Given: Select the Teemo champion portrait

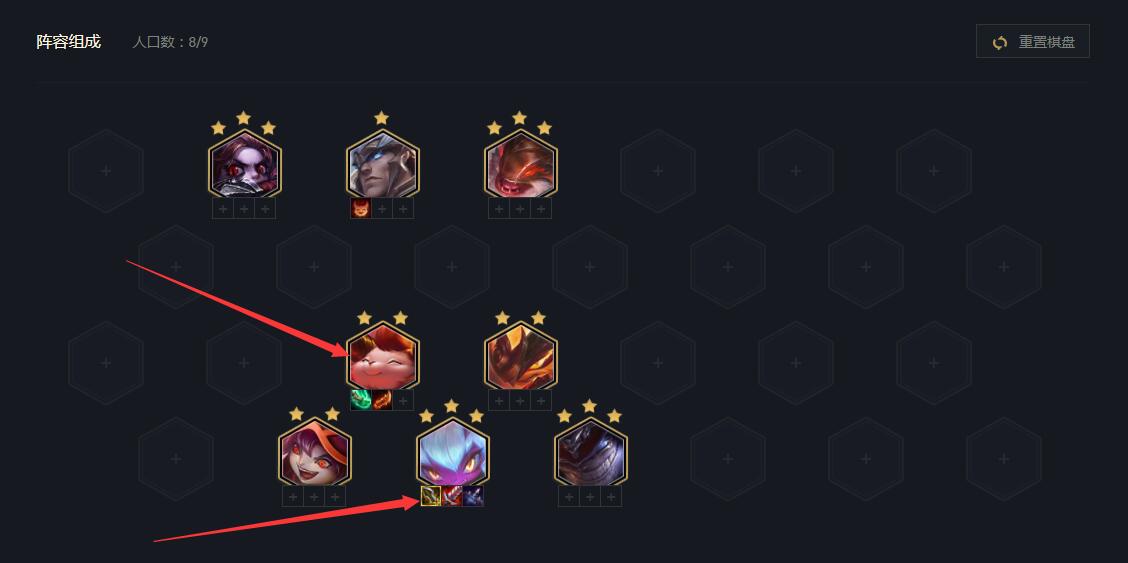Looking at the screenshot, I should pos(383,357).
